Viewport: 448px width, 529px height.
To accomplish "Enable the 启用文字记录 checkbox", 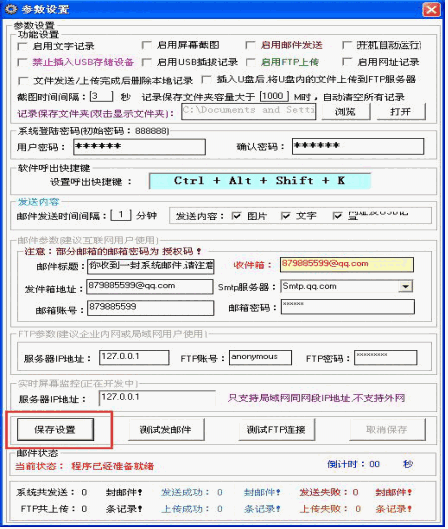I will click(x=22, y=46).
